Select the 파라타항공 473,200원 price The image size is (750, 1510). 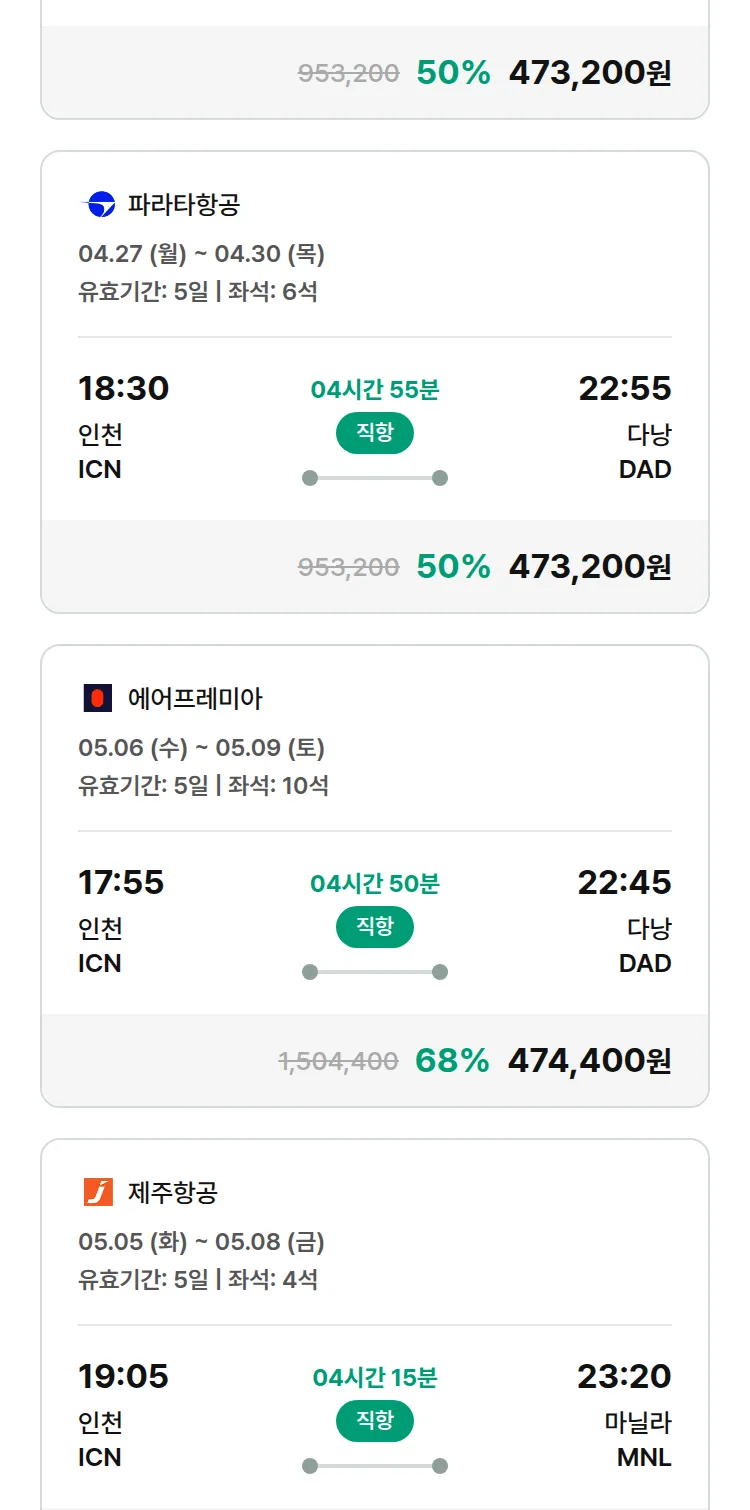(x=590, y=566)
